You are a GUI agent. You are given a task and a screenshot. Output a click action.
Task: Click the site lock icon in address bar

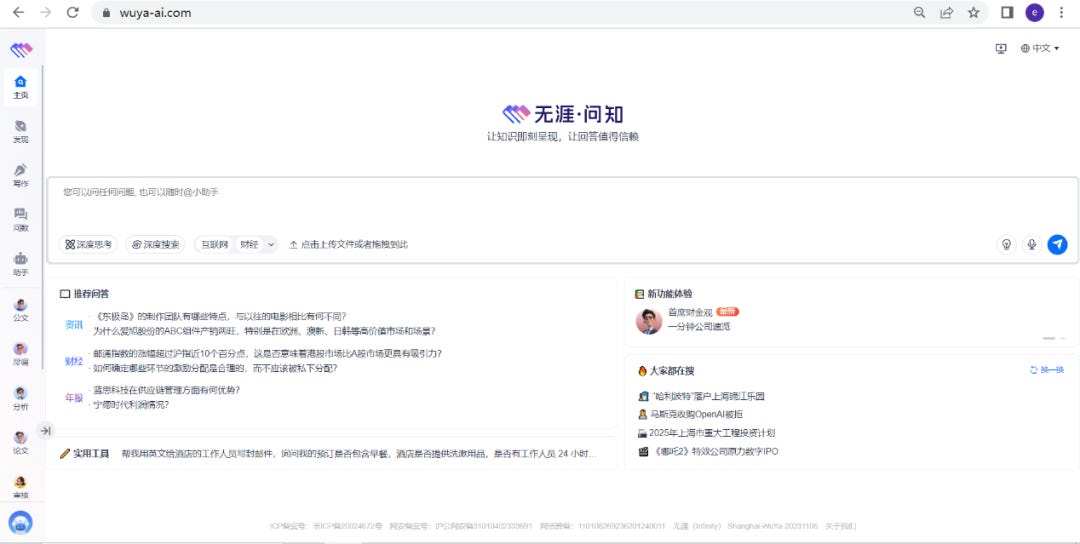point(105,12)
